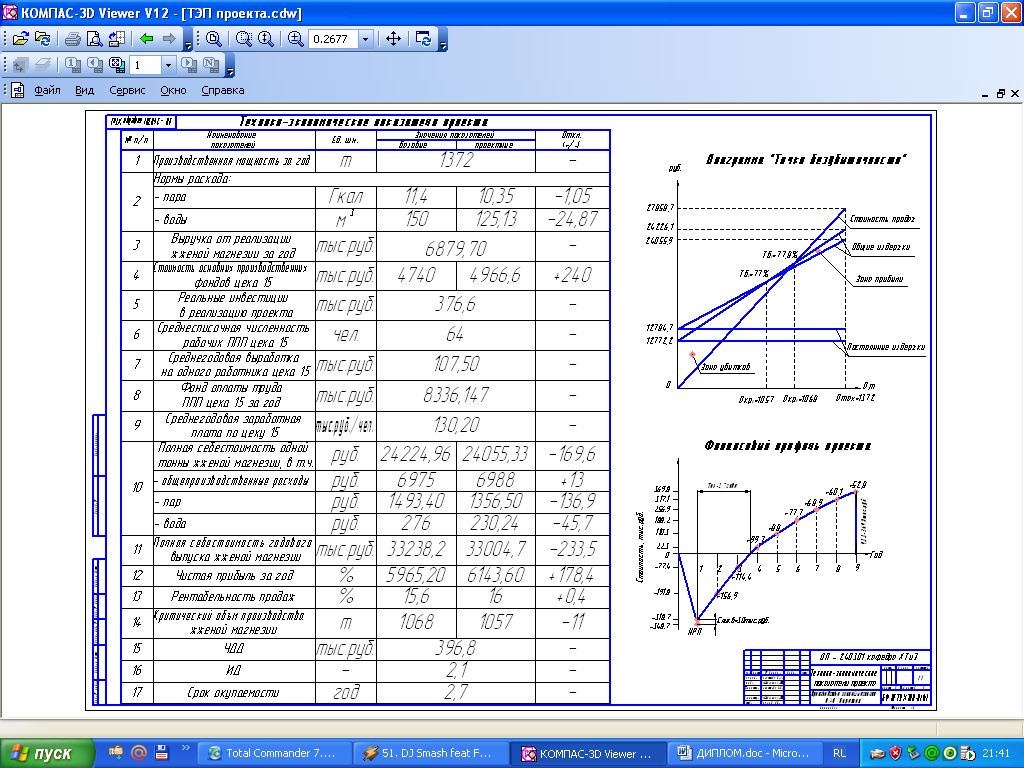
Task: Open the Окно menu
Action: (173, 90)
